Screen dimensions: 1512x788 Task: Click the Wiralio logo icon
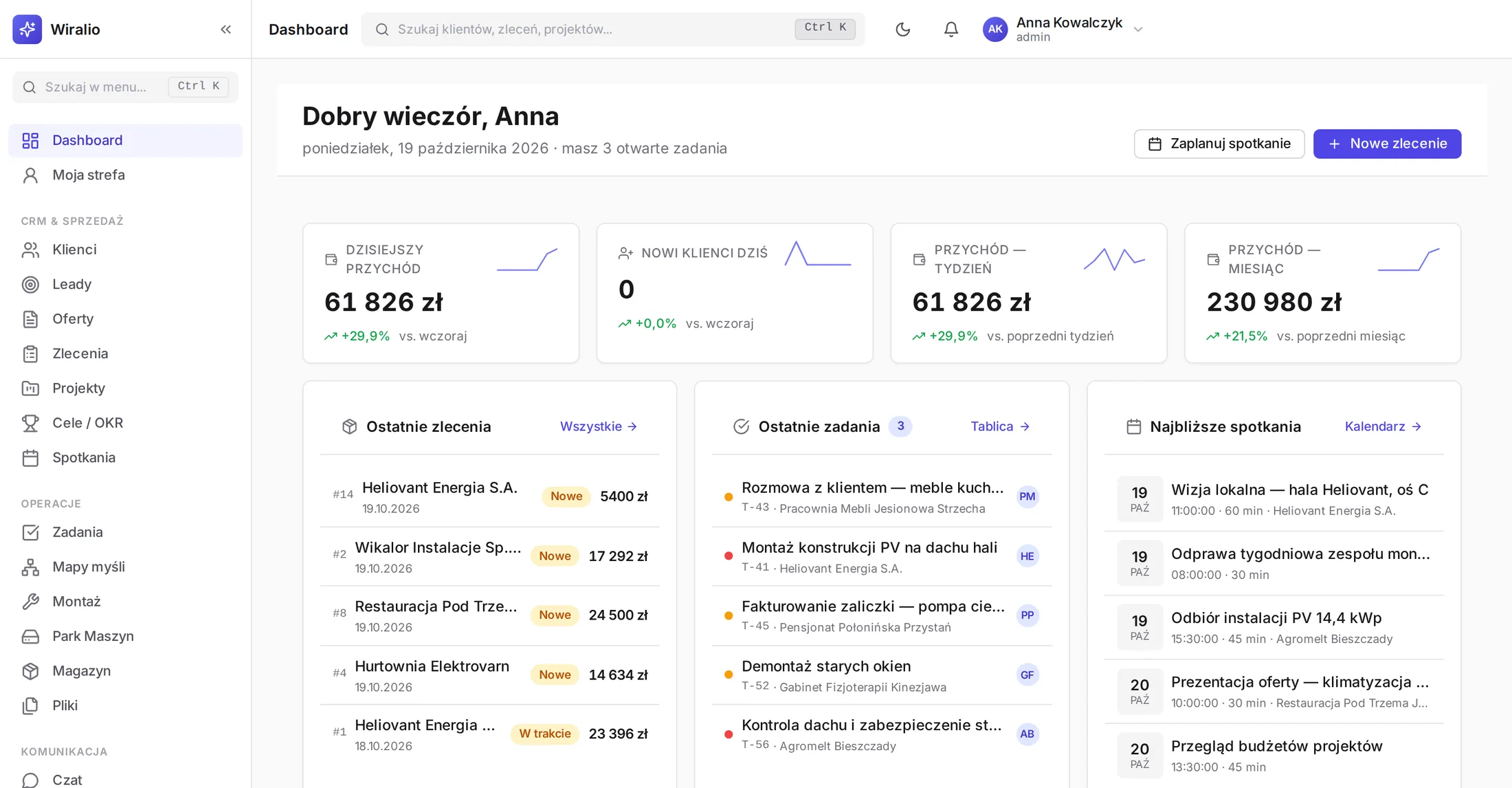click(x=27, y=29)
